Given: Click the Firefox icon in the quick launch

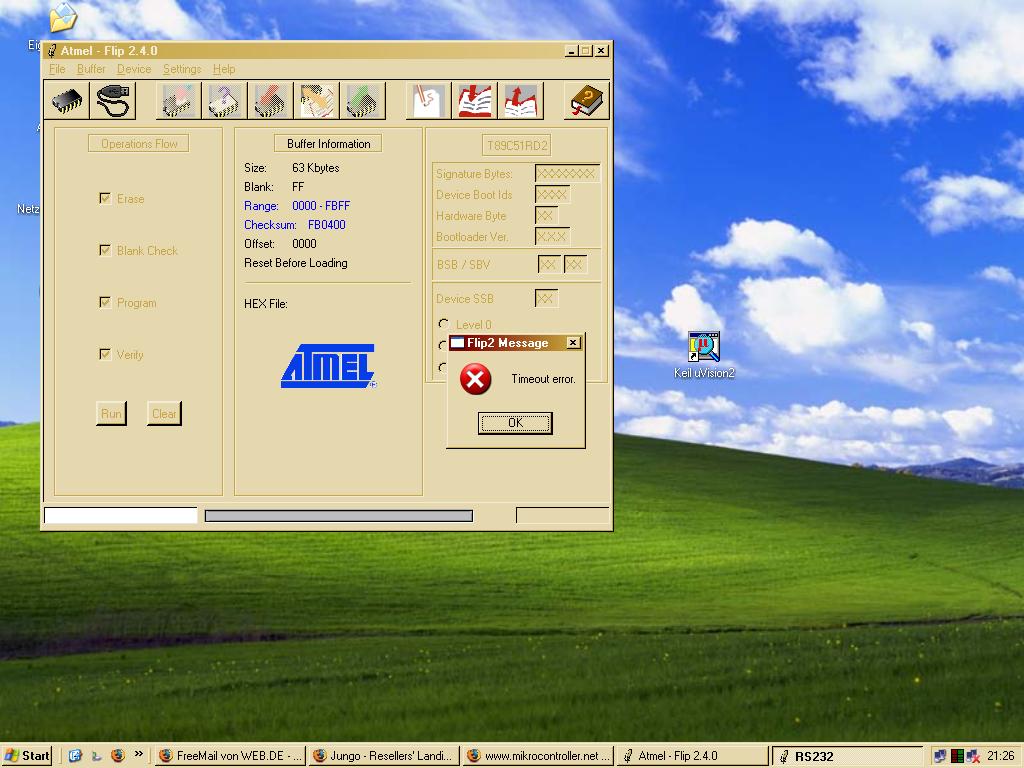Looking at the screenshot, I should pyautogui.click(x=118, y=756).
